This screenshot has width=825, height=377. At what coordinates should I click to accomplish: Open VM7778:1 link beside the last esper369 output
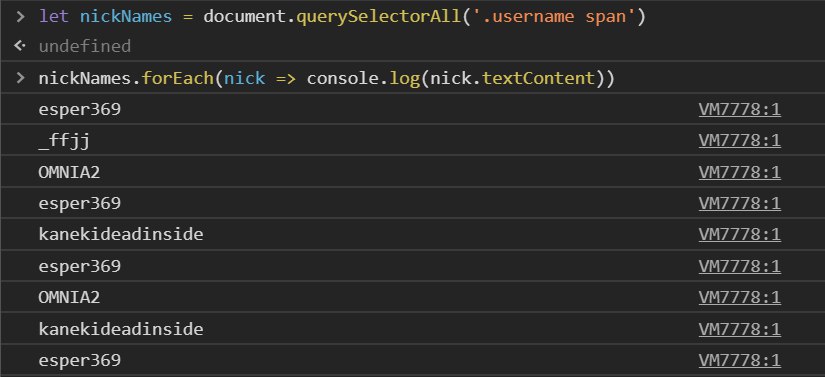pos(739,361)
